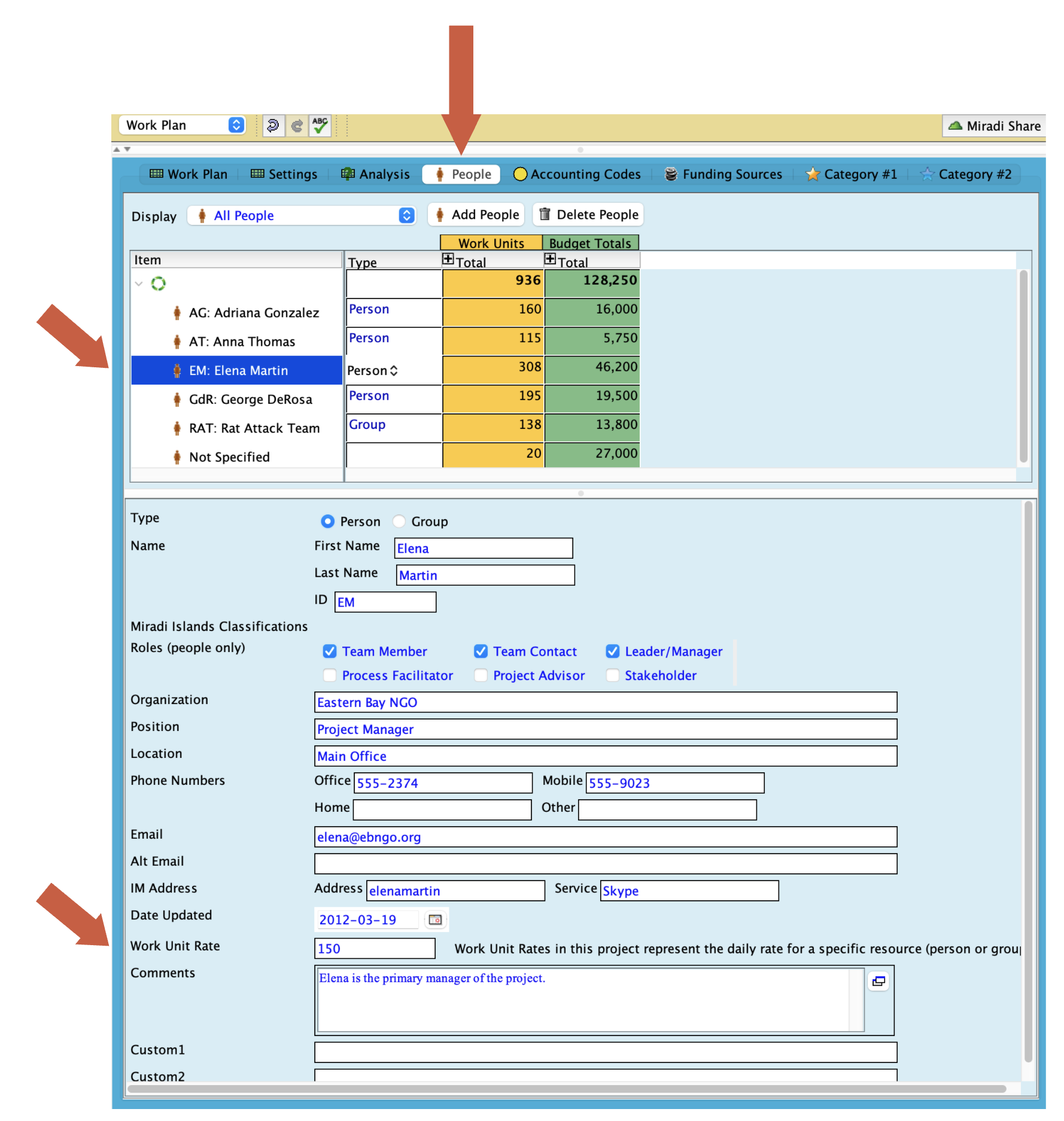The width and height of the screenshot is (1064, 1121).
Task: Click the undo arrow toolbar icon
Action: [273, 125]
